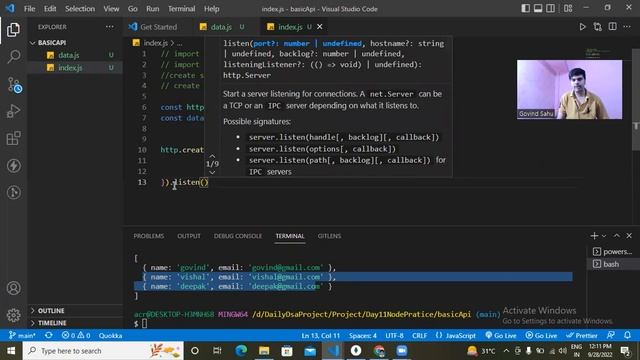Viewport: 640px width, 360px height.
Task: Show next signature in hint popup
Action: point(212,172)
